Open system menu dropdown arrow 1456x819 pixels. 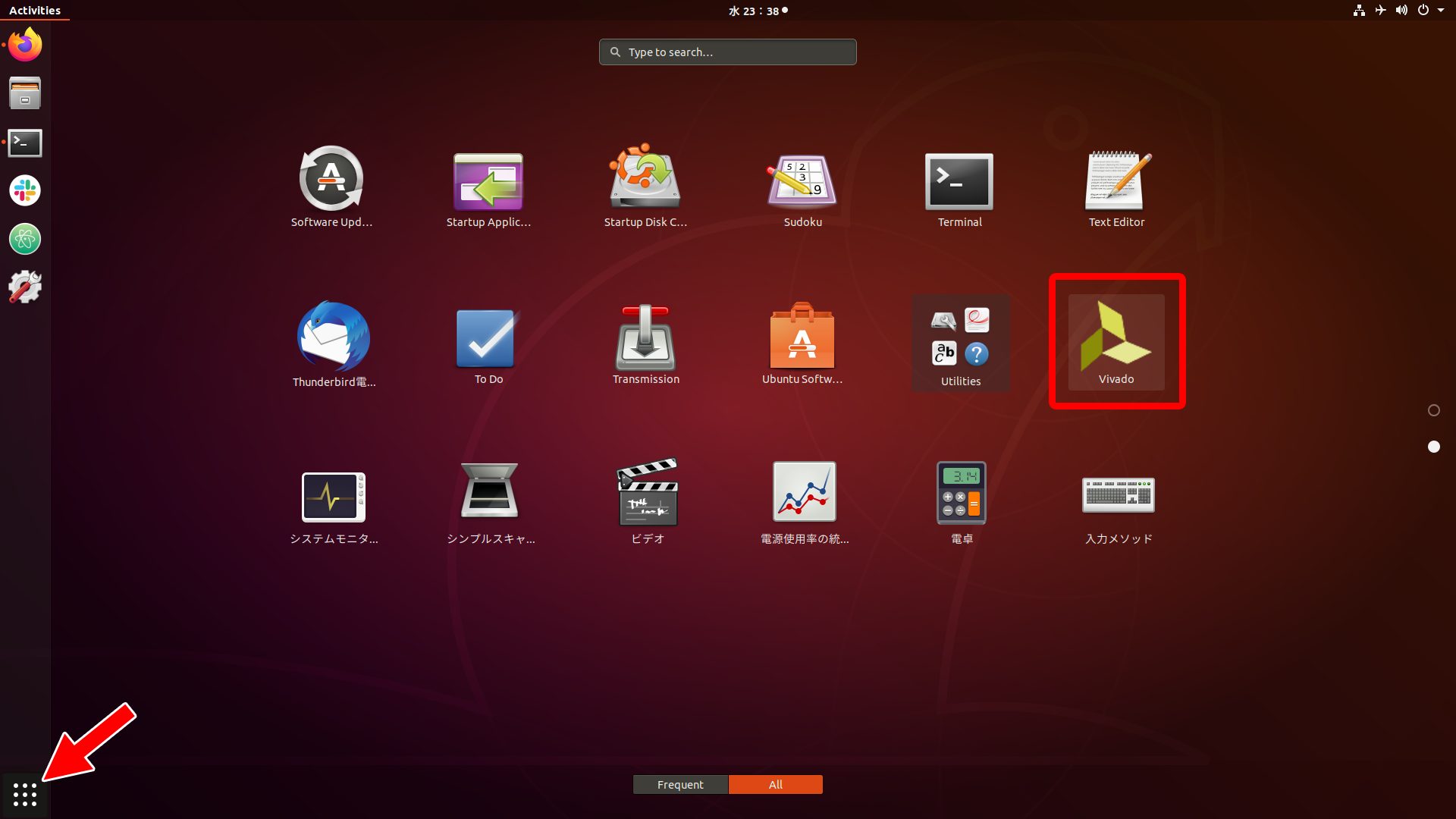1440,11
